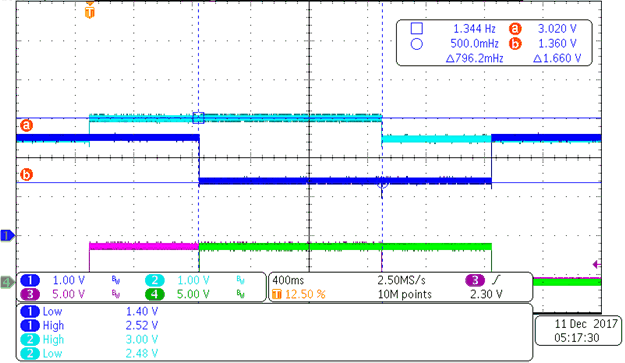
Task: Click channel 2 bandwidth limit Bw icon
Action: coord(240,281)
